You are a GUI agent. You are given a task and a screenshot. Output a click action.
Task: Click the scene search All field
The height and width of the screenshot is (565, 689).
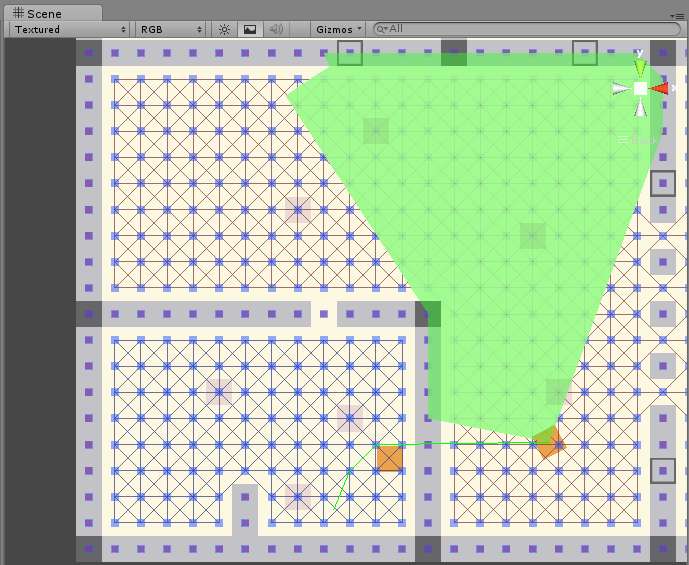click(x=527, y=29)
